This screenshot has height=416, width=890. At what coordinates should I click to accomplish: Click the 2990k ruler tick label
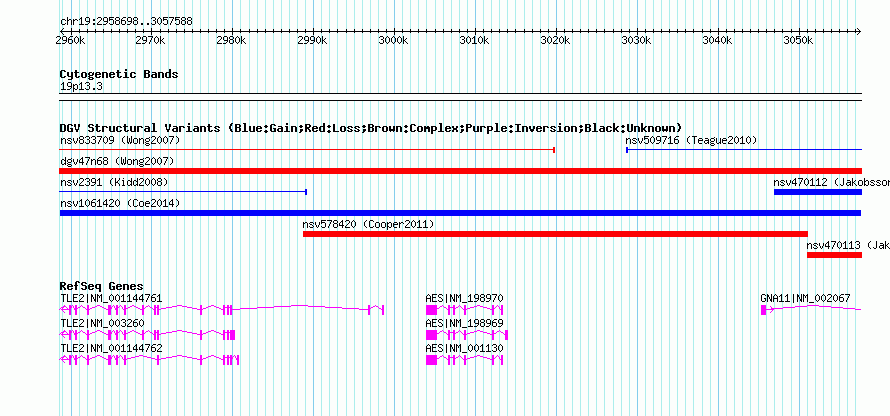point(312,41)
